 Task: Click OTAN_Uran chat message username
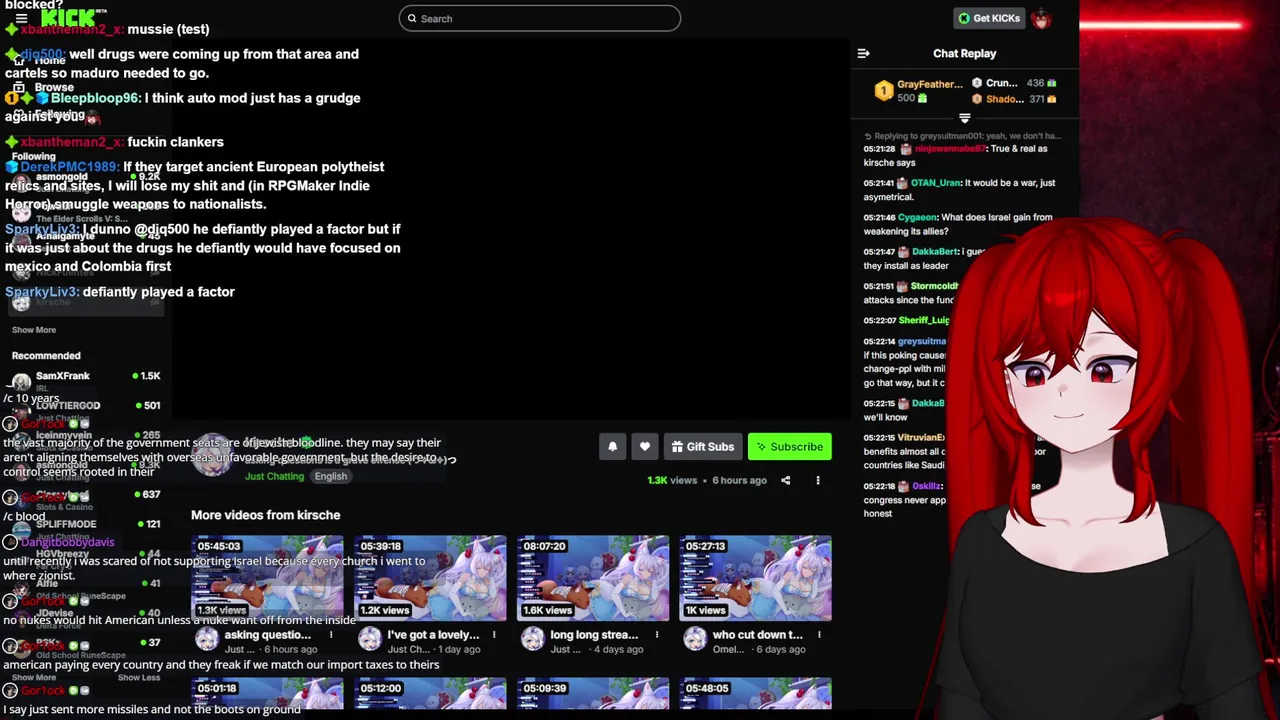point(935,183)
